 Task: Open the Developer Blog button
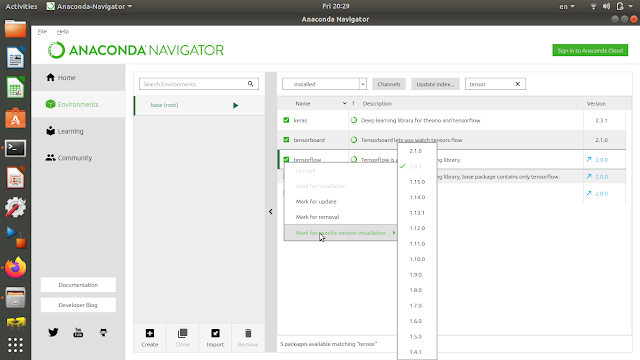[78, 305]
